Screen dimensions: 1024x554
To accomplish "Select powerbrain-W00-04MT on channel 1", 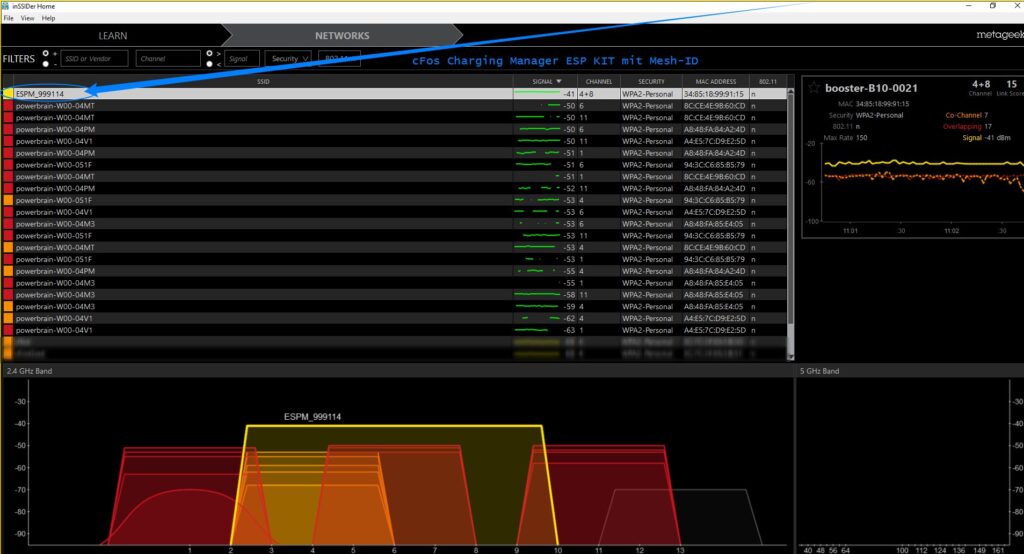I will tap(394, 176).
